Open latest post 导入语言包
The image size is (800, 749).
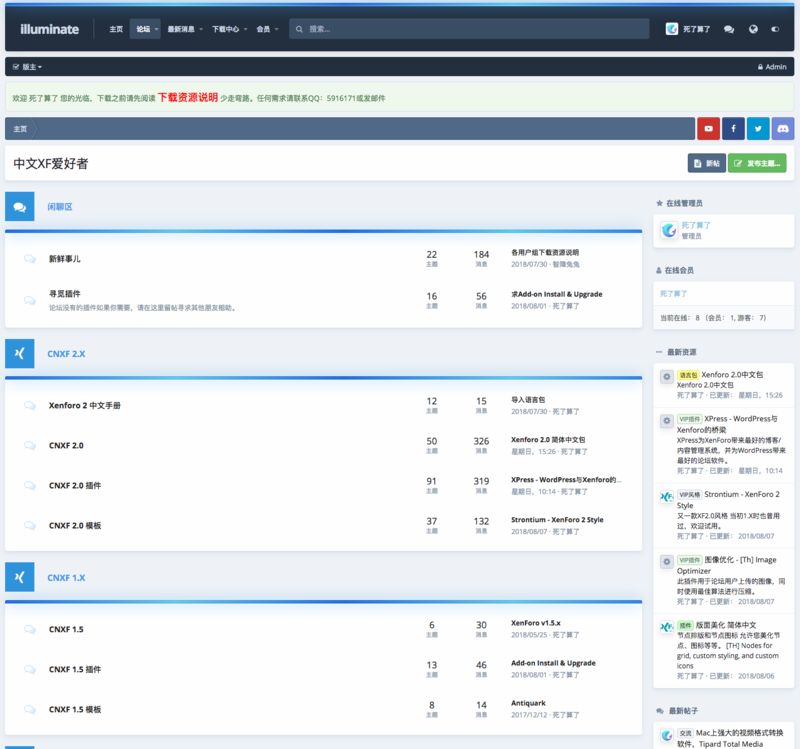coord(528,400)
